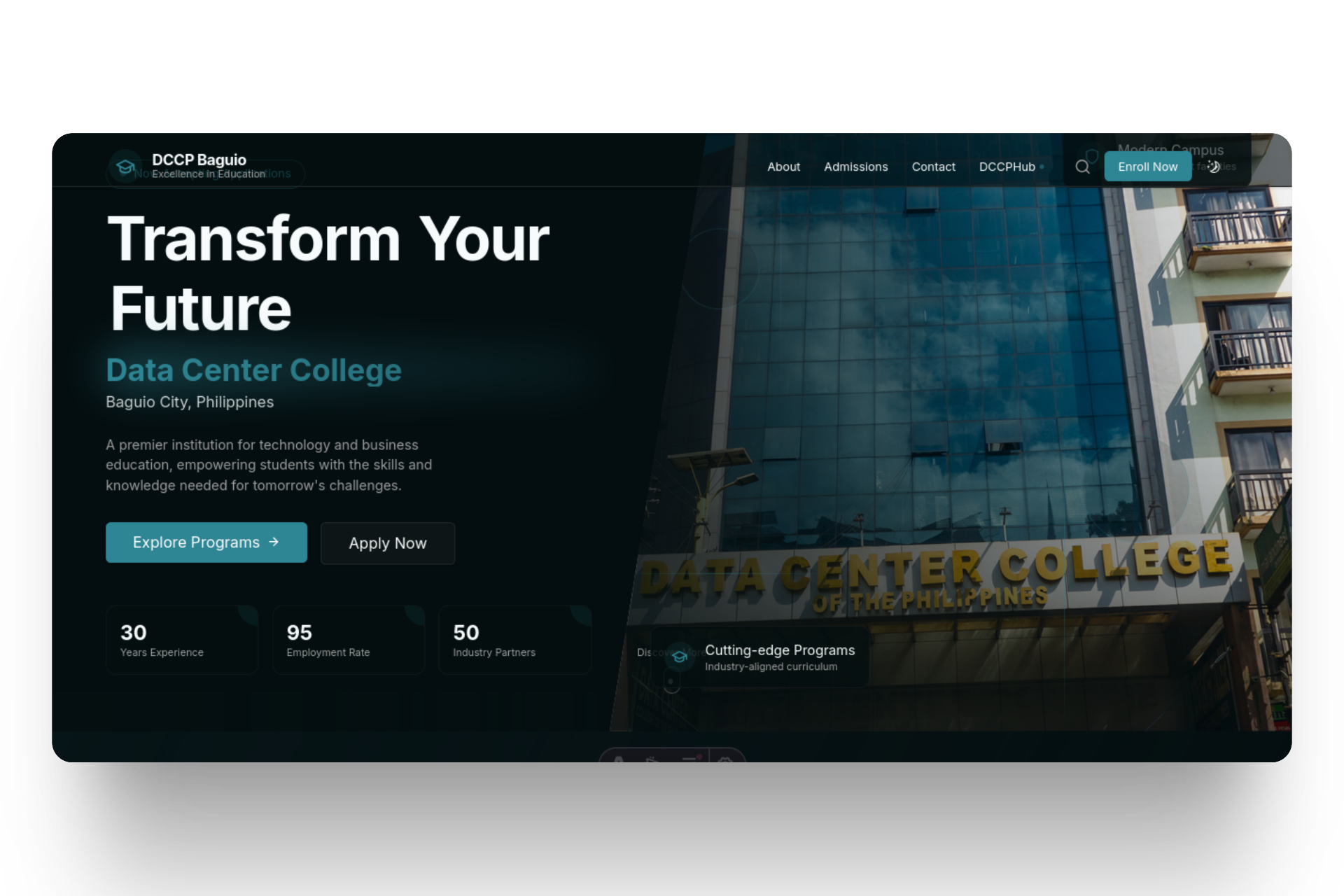
Task: Click the Enroll Now button
Action: (1147, 167)
